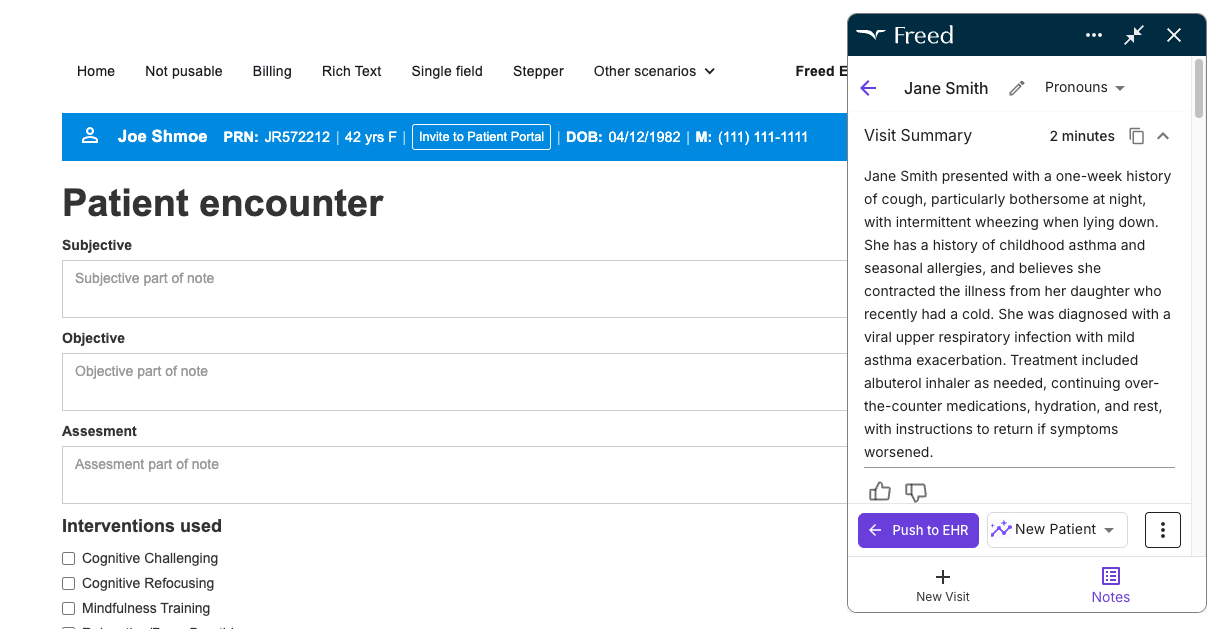The height and width of the screenshot is (629, 1231).
Task: Open the three-dot options beside New Patient
Action: (x=1162, y=529)
